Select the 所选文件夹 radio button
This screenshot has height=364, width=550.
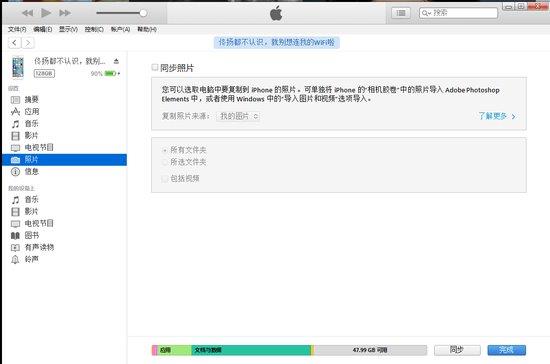tap(165, 162)
